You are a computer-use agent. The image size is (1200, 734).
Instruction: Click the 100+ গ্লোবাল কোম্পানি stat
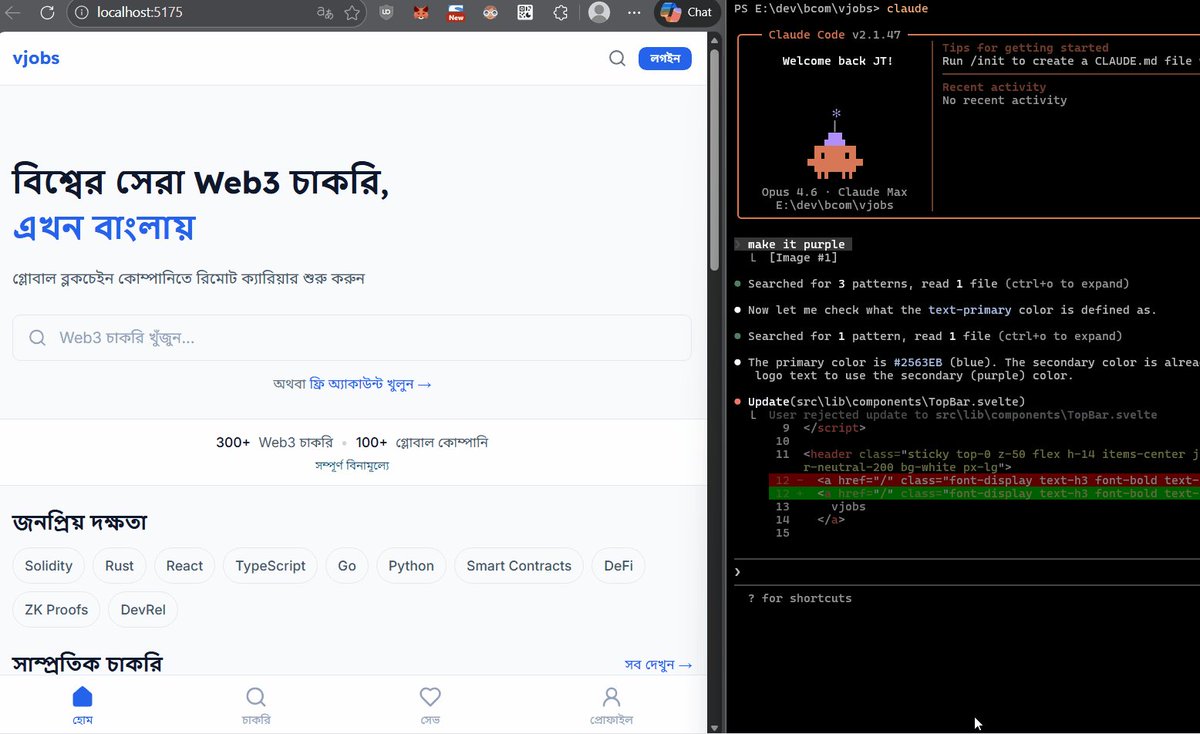(422, 442)
